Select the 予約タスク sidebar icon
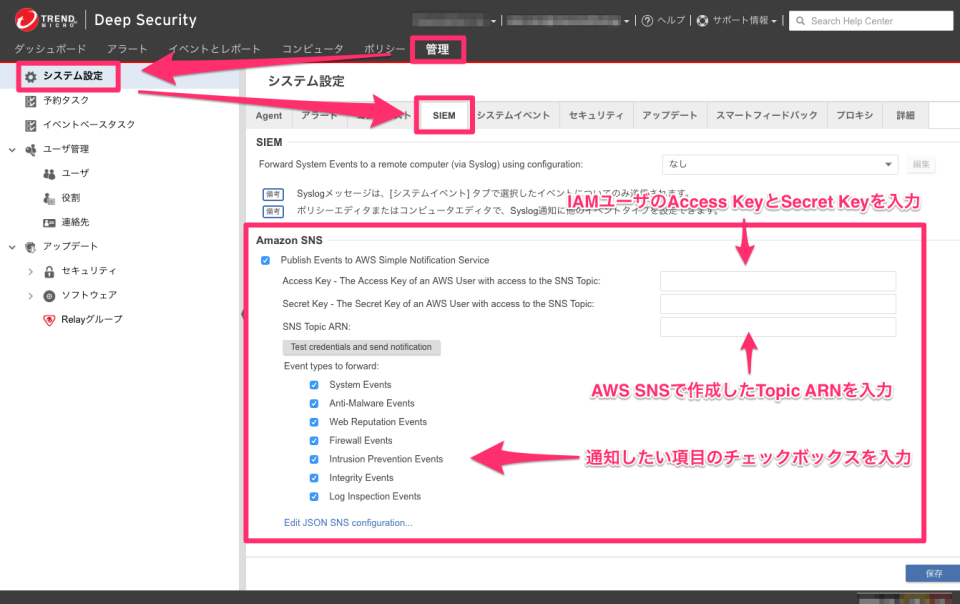 (x=29, y=100)
